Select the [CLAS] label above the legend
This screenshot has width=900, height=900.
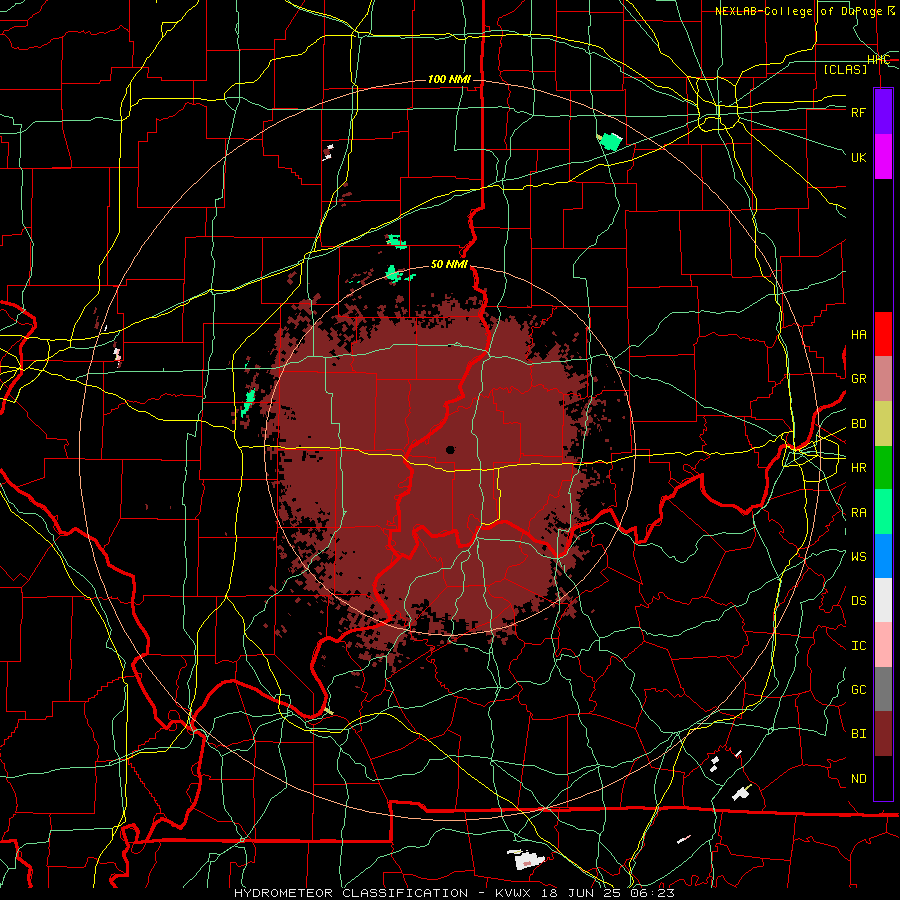[x=845, y=69]
